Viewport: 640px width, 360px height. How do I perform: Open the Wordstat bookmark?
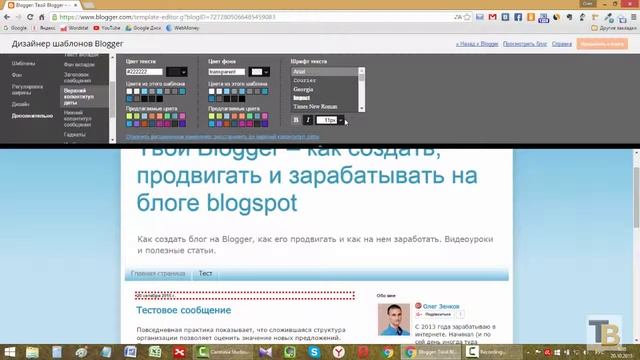point(74,28)
